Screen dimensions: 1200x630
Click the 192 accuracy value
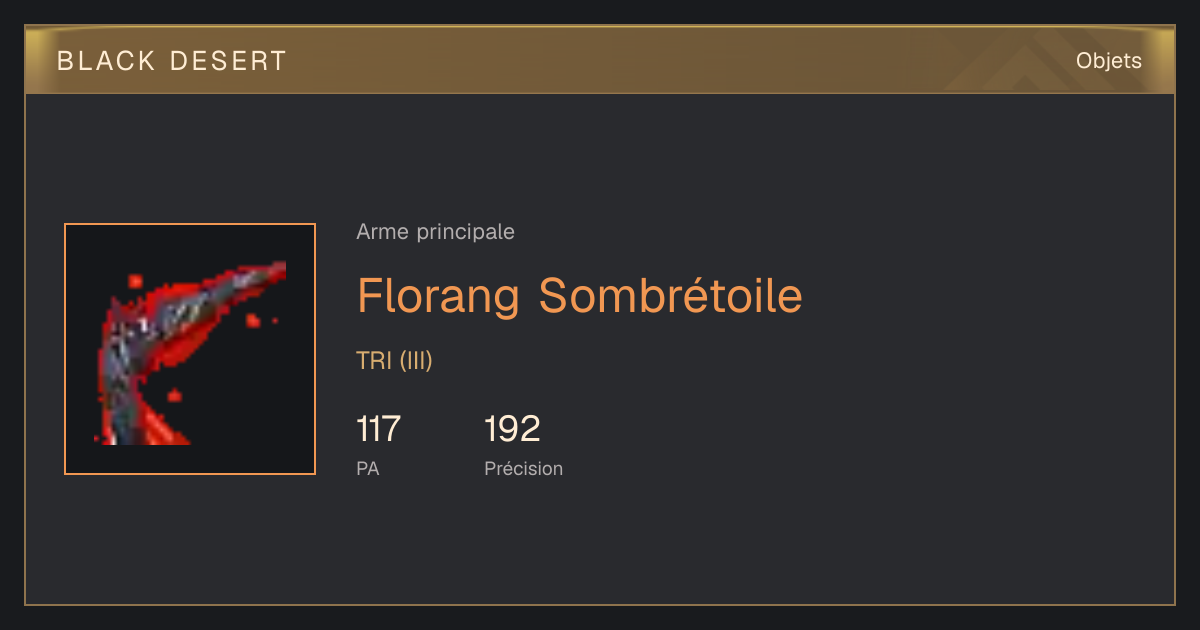[x=512, y=429]
